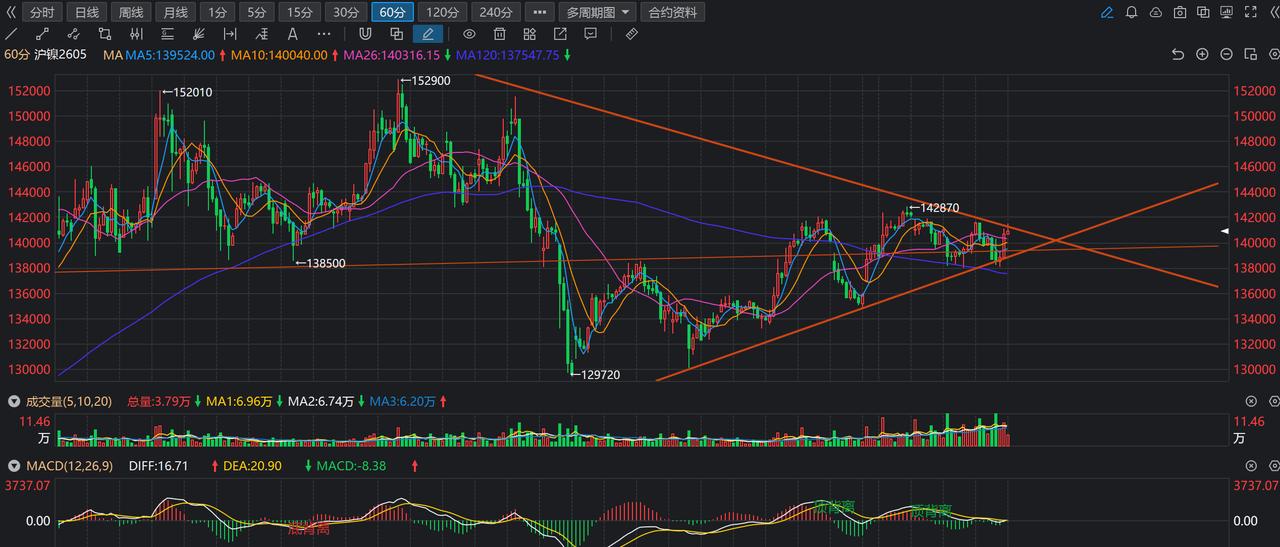Select the vertical bars measurement tool
Screen dimensions: 1280x547
[x=136, y=34]
